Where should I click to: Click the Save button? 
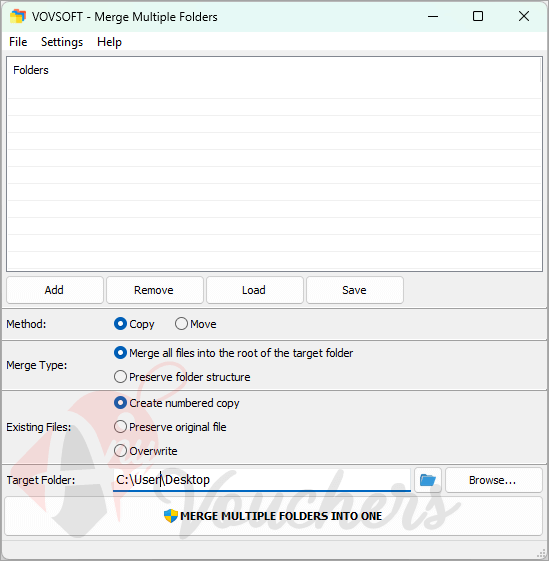click(354, 290)
